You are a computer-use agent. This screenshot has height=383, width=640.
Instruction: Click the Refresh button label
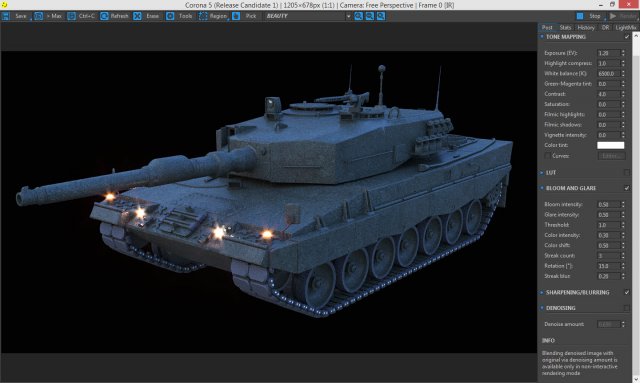tap(120, 16)
